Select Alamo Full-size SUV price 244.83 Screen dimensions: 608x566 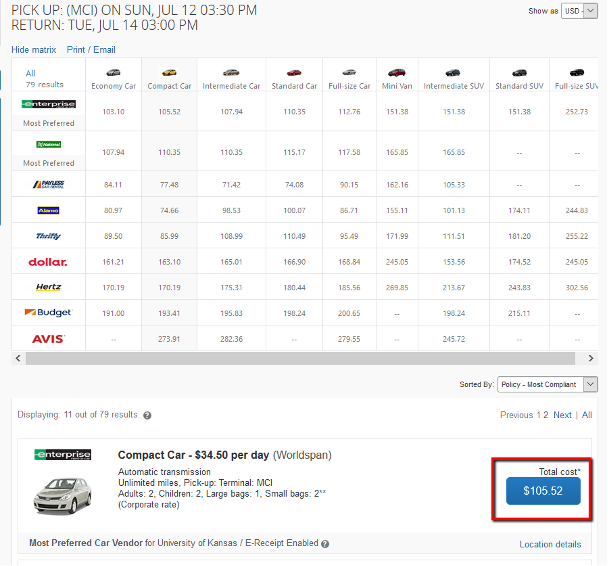[577, 211]
